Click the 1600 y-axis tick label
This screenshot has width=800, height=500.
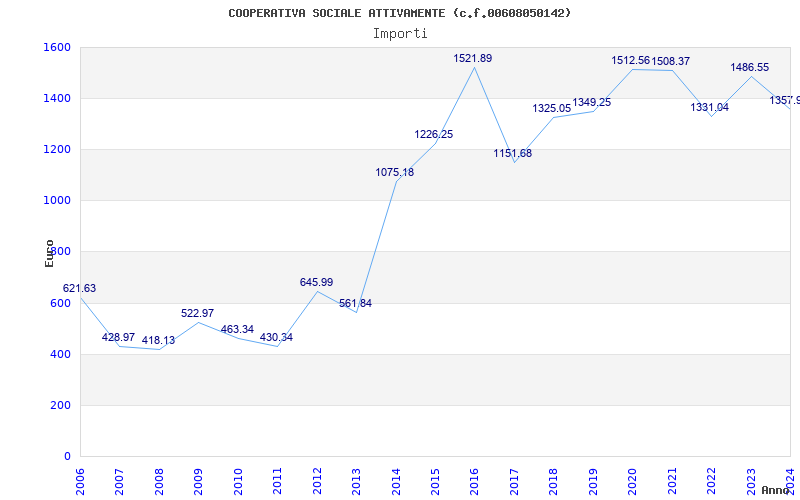[x=57, y=47]
